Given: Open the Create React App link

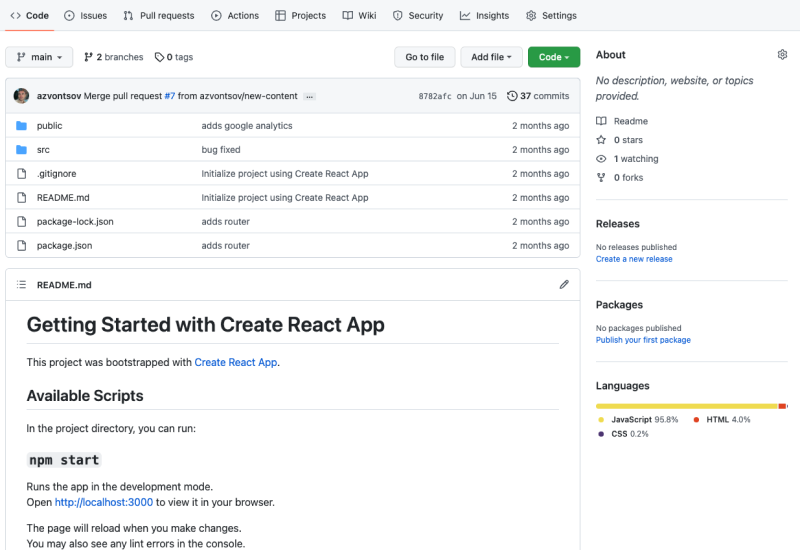Looking at the screenshot, I should click(x=236, y=362).
